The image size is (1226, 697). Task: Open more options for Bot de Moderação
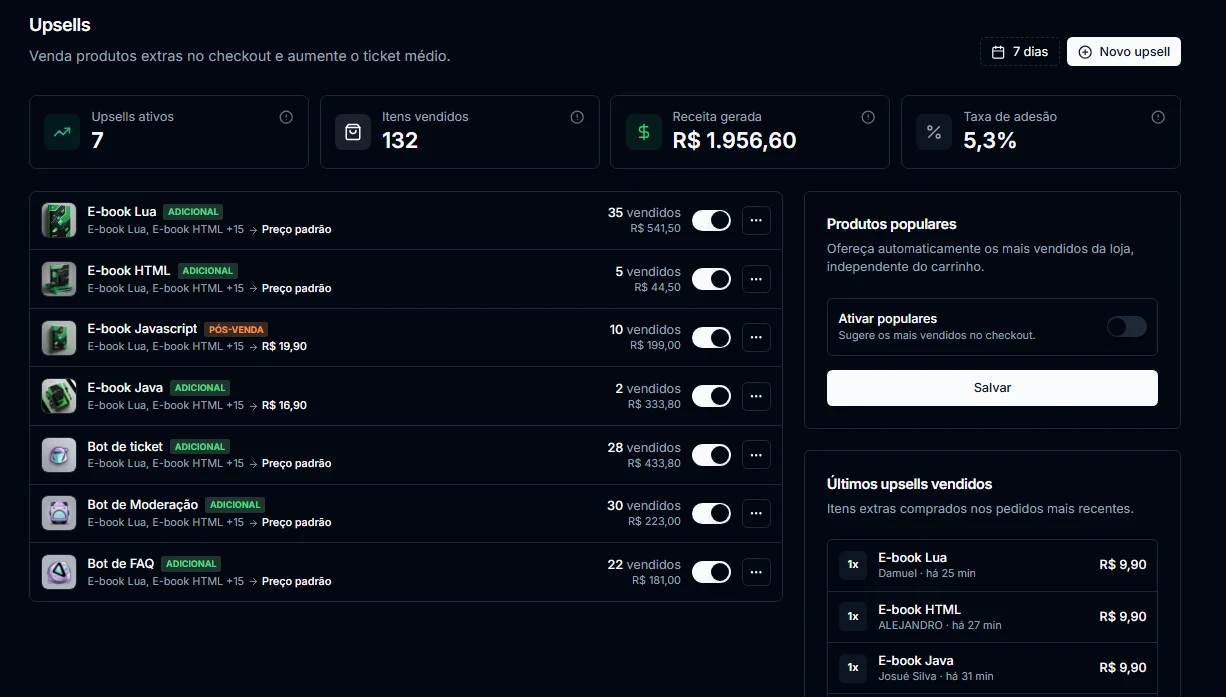pos(756,513)
